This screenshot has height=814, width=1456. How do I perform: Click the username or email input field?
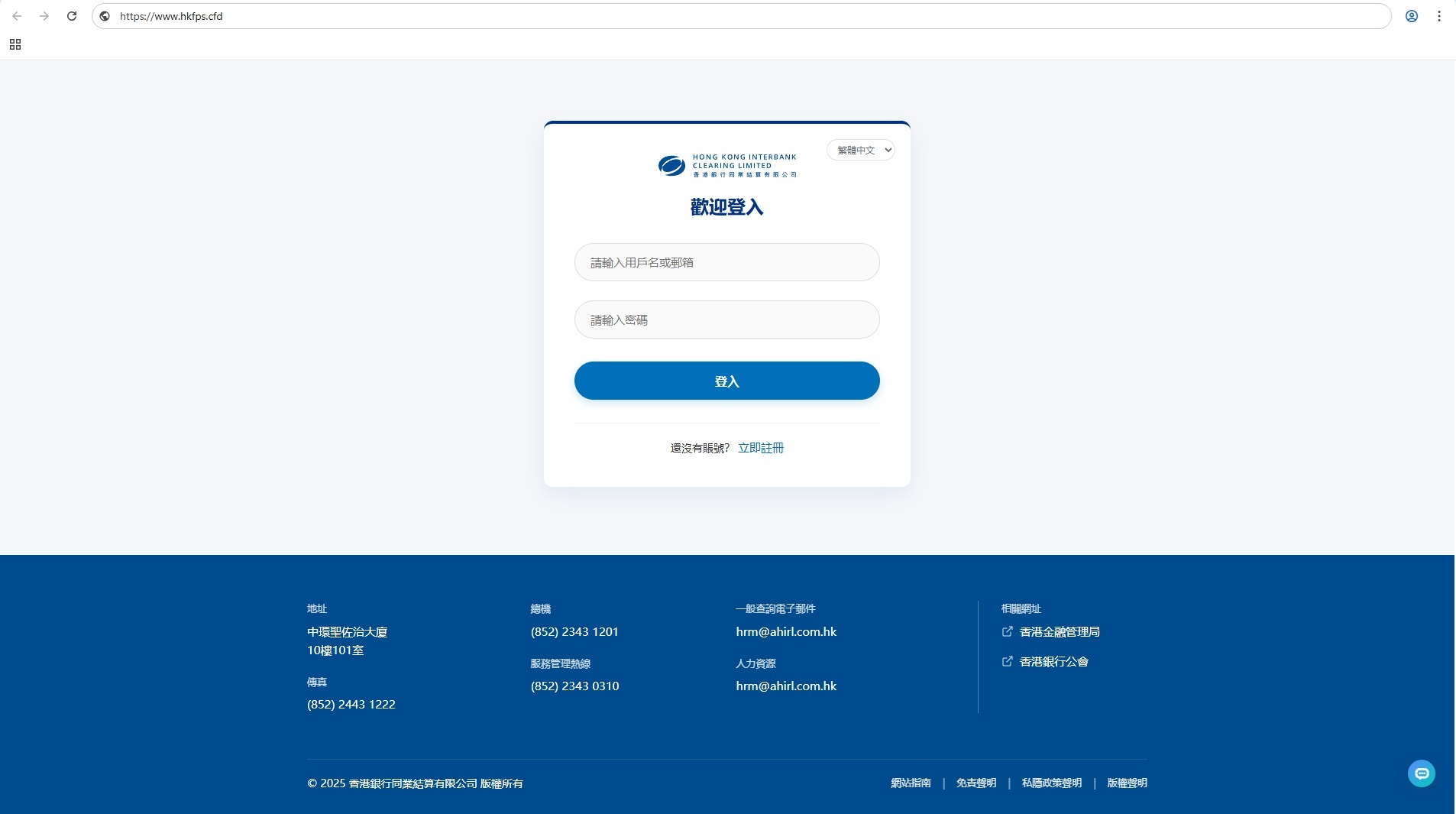click(x=726, y=262)
